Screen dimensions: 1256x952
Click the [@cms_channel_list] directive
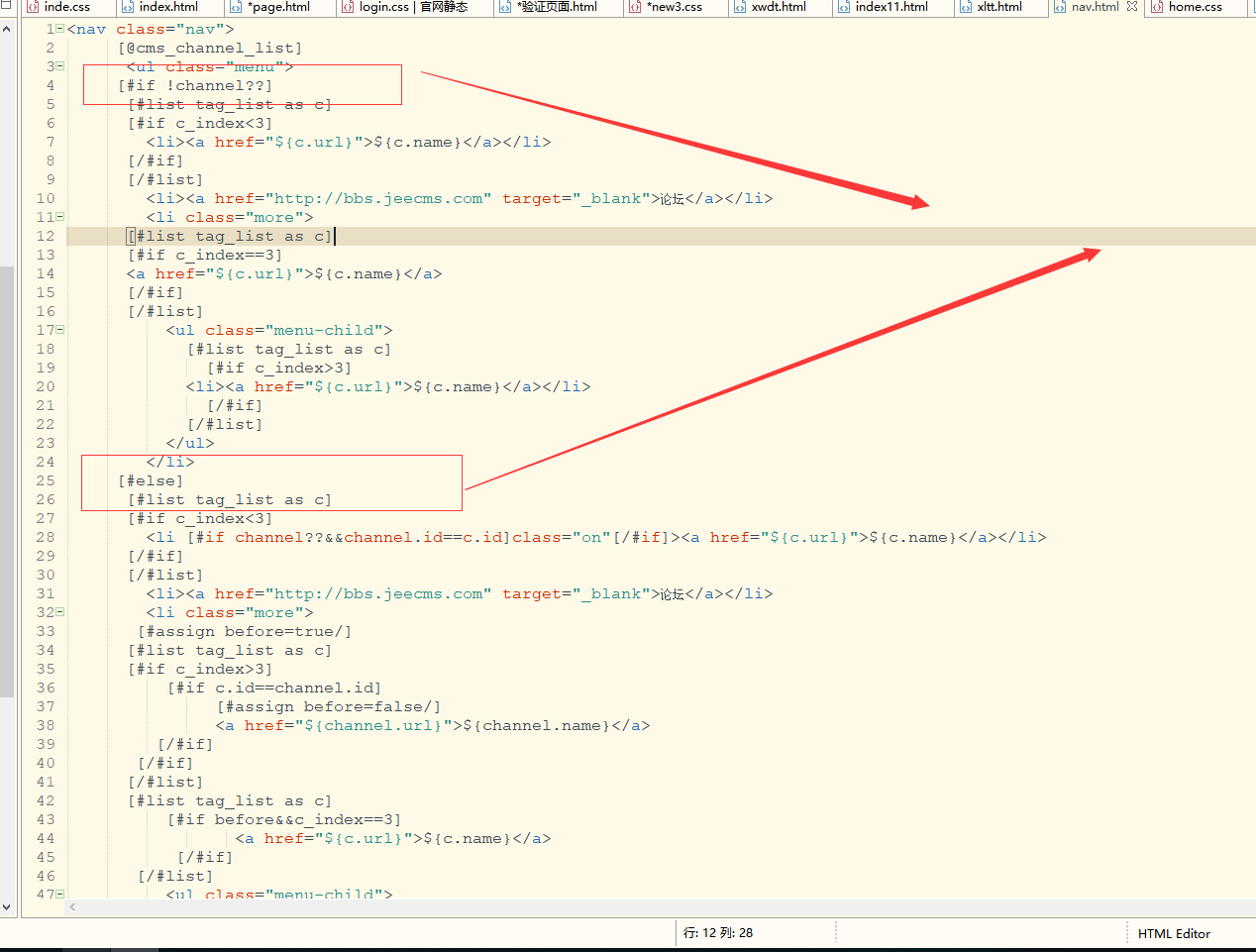pyautogui.click(x=210, y=48)
